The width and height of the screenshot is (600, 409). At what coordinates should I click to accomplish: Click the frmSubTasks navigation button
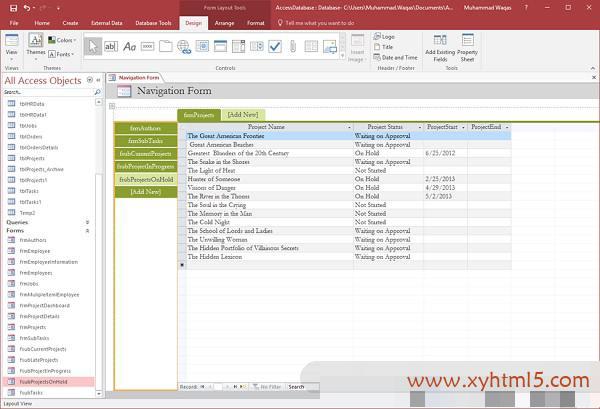145,141
